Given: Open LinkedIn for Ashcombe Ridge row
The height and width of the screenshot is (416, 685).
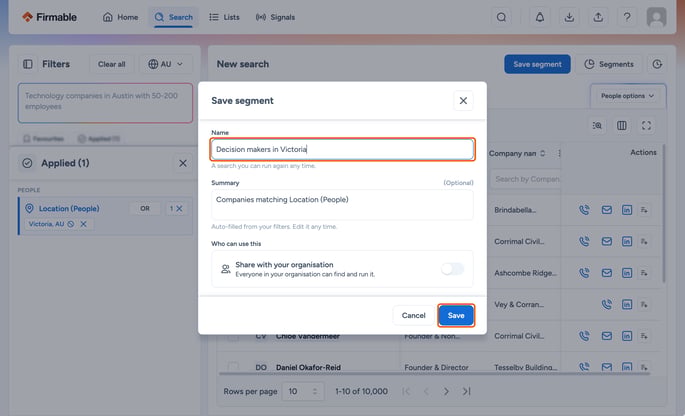Looking at the screenshot, I should coord(627,273).
